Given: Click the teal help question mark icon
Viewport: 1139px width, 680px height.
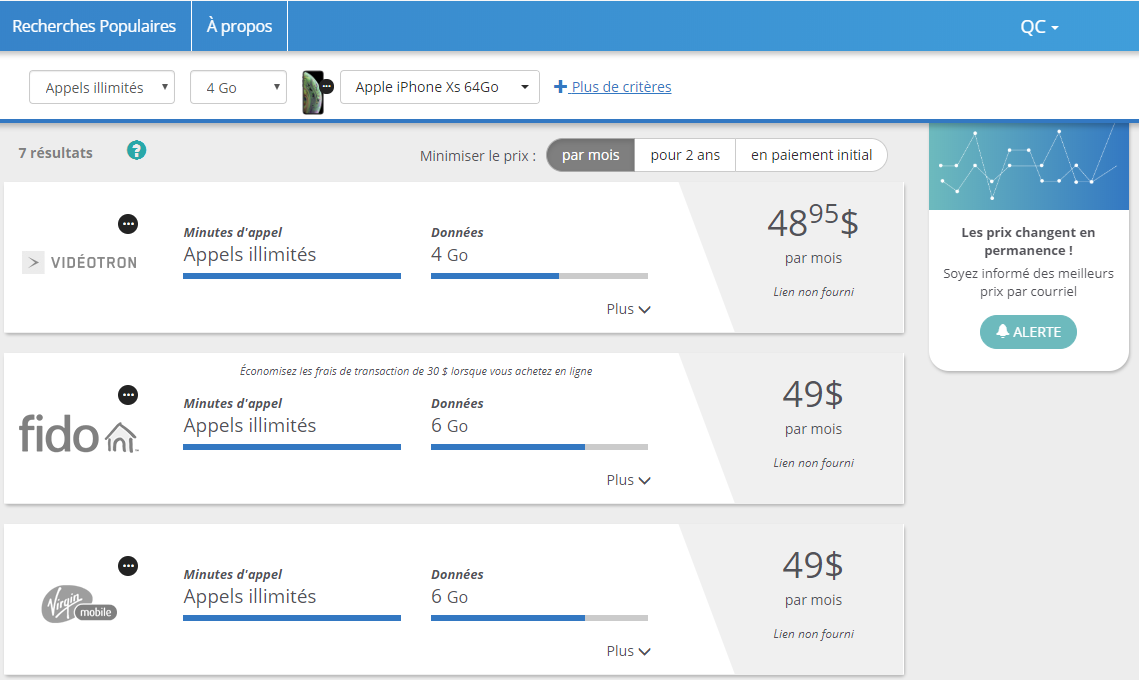Looking at the screenshot, I should [x=137, y=150].
